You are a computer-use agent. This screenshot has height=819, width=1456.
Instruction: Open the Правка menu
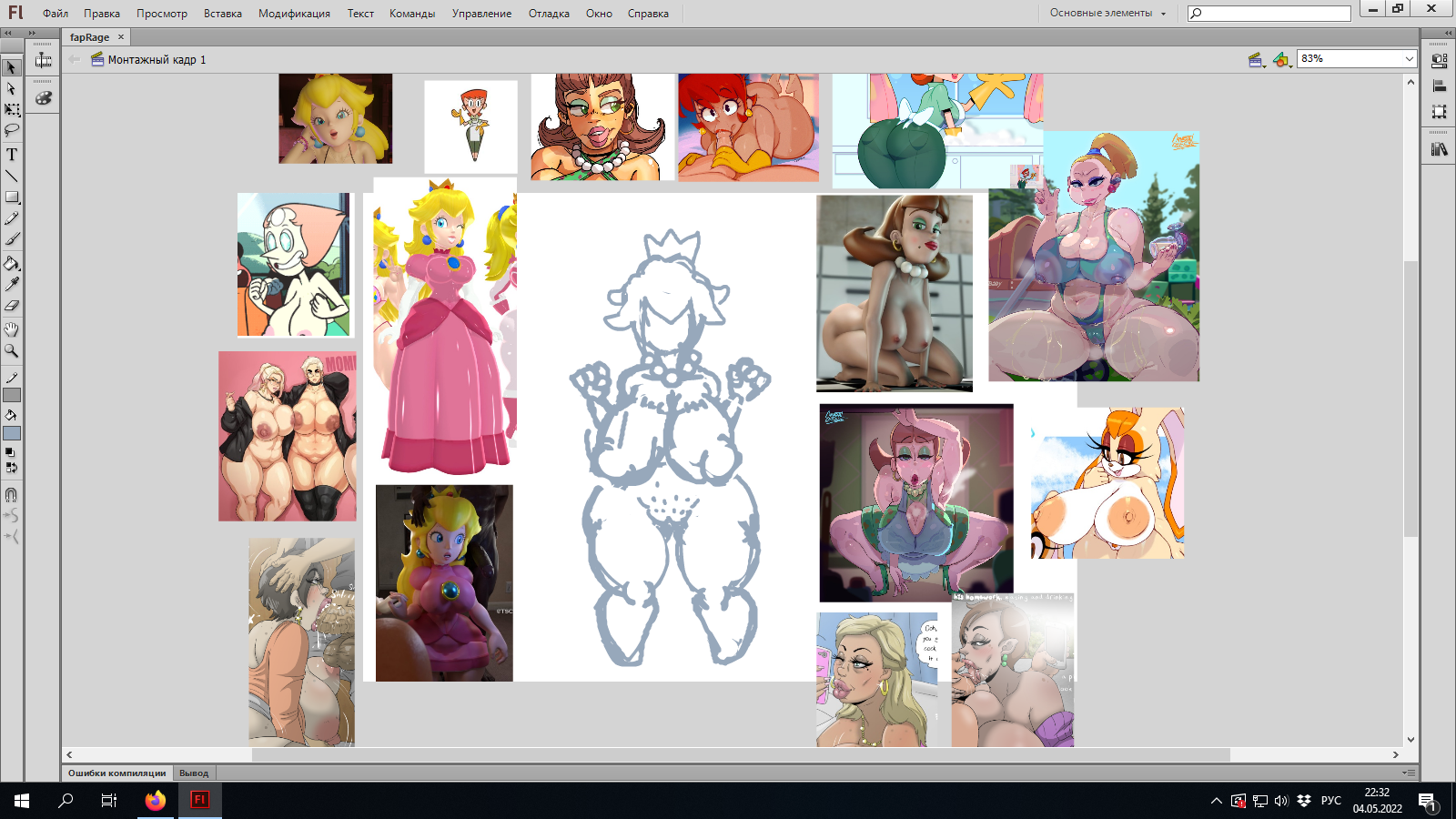(102, 14)
